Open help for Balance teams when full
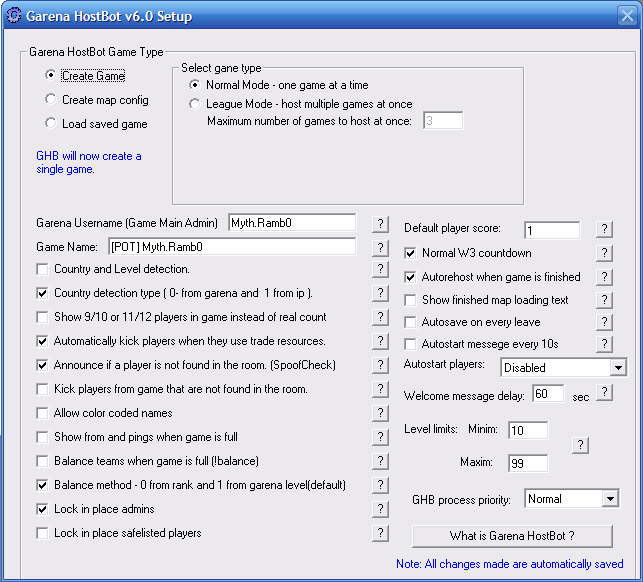The width and height of the screenshot is (643, 582). [x=381, y=461]
